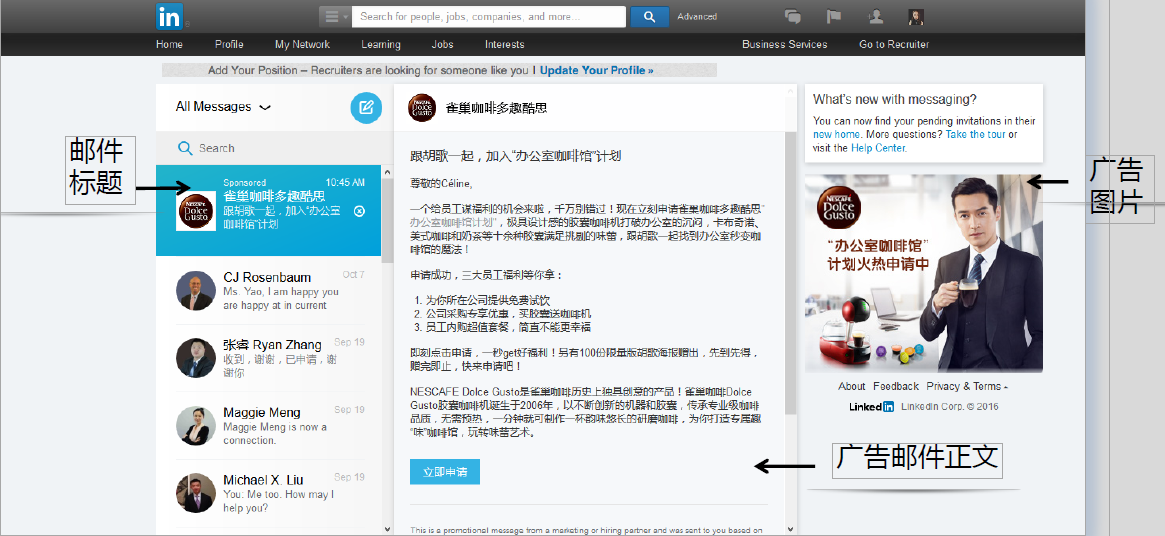Open CJ Rosenbaum conversation

268,290
